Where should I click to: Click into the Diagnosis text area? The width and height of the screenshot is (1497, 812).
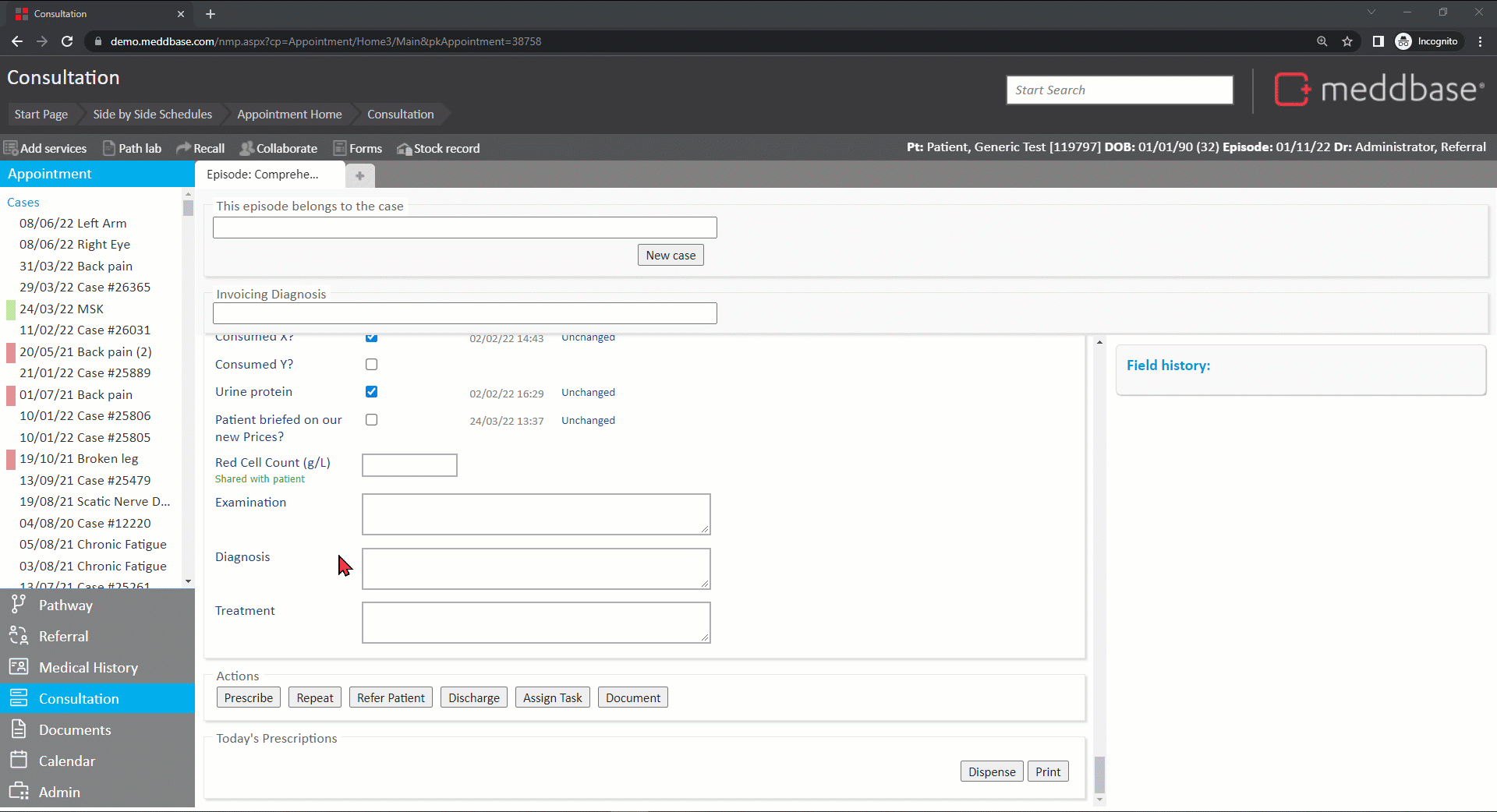pyautogui.click(x=536, y=569)
